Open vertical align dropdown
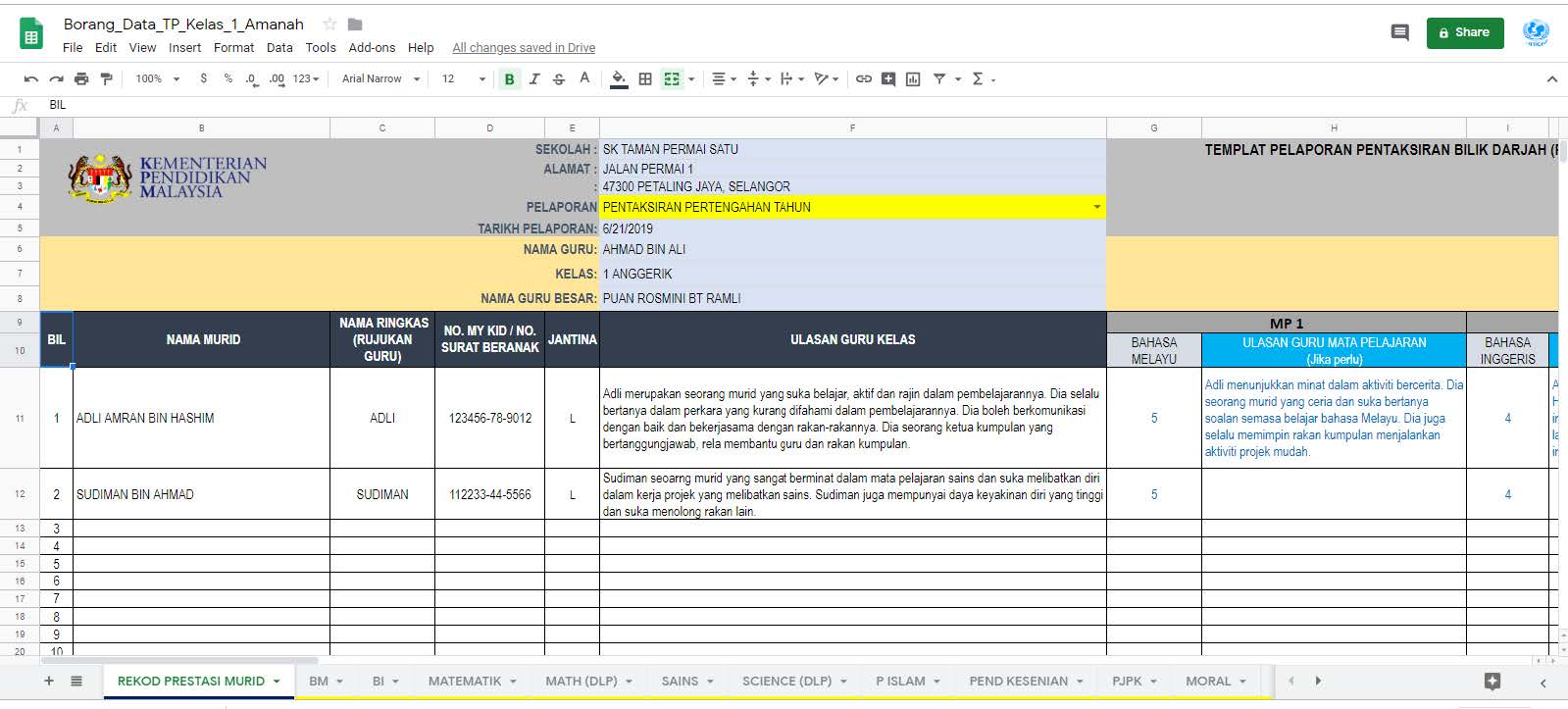This screenshot has width=1568, height=709. tap(759, 79)
